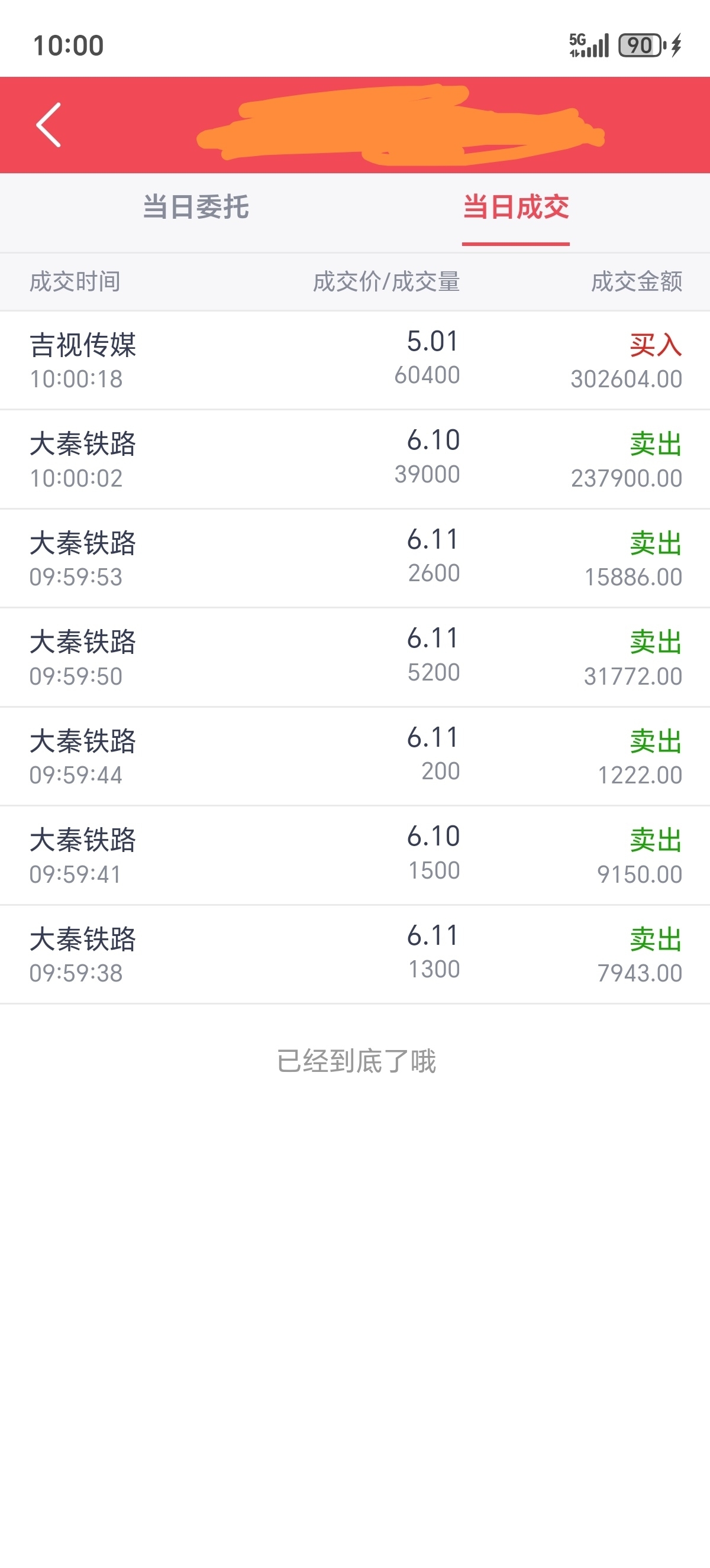
Task: Tap the 5G signal strength icon
Action: (588, 45)
